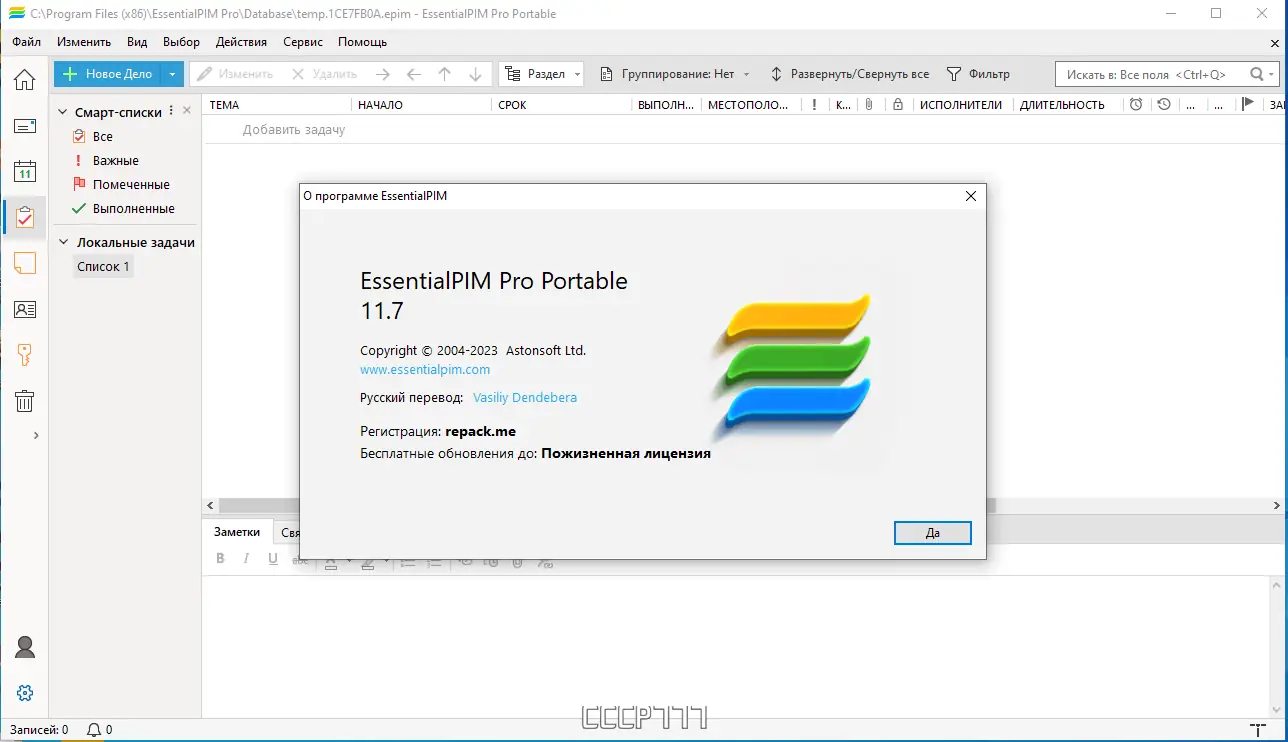The width and height of the screenshot is (1288, 742).
Task: Collapse the Local Tasks section
Action: (61, 242)
